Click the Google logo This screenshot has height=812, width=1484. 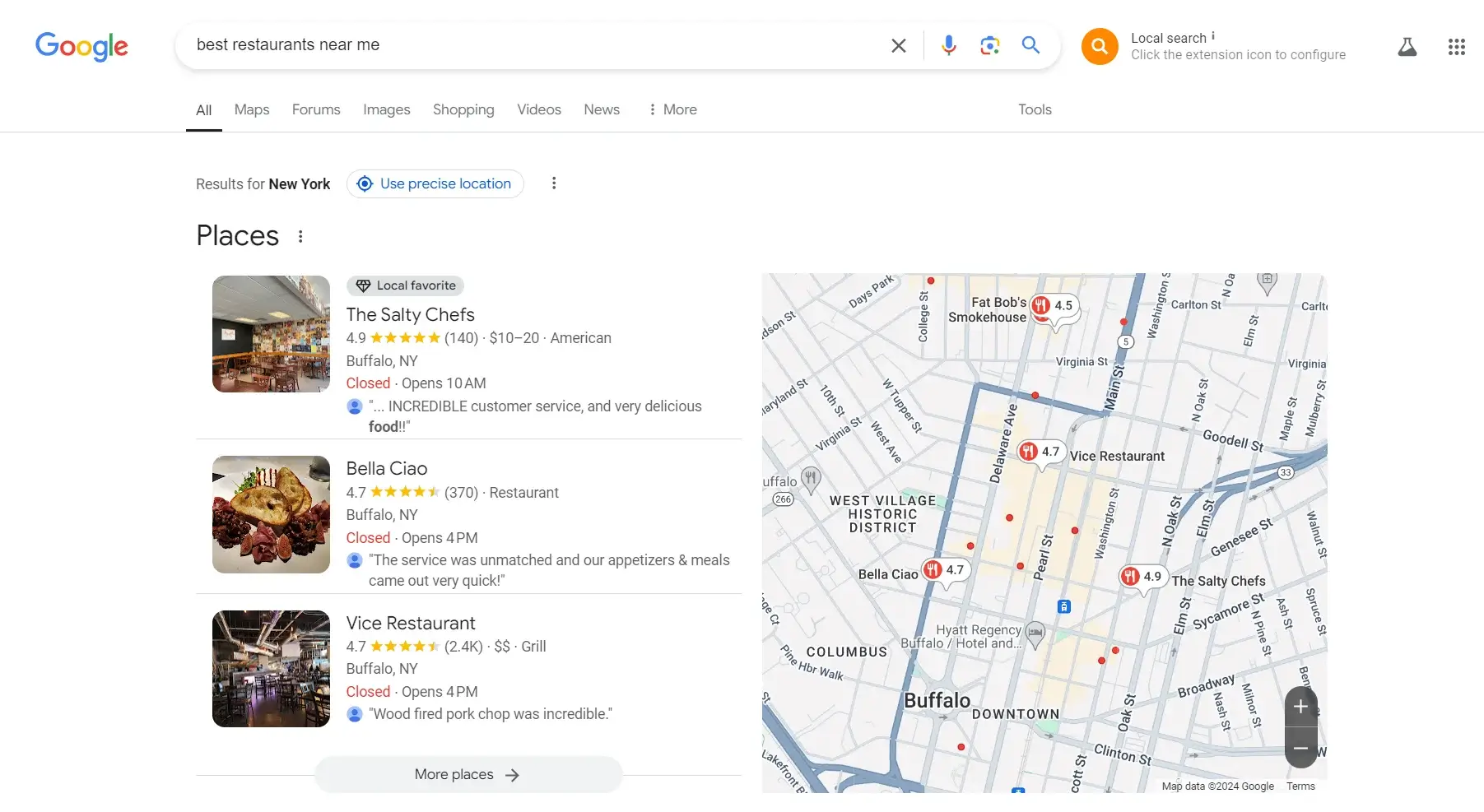click(x=81, y=46)
